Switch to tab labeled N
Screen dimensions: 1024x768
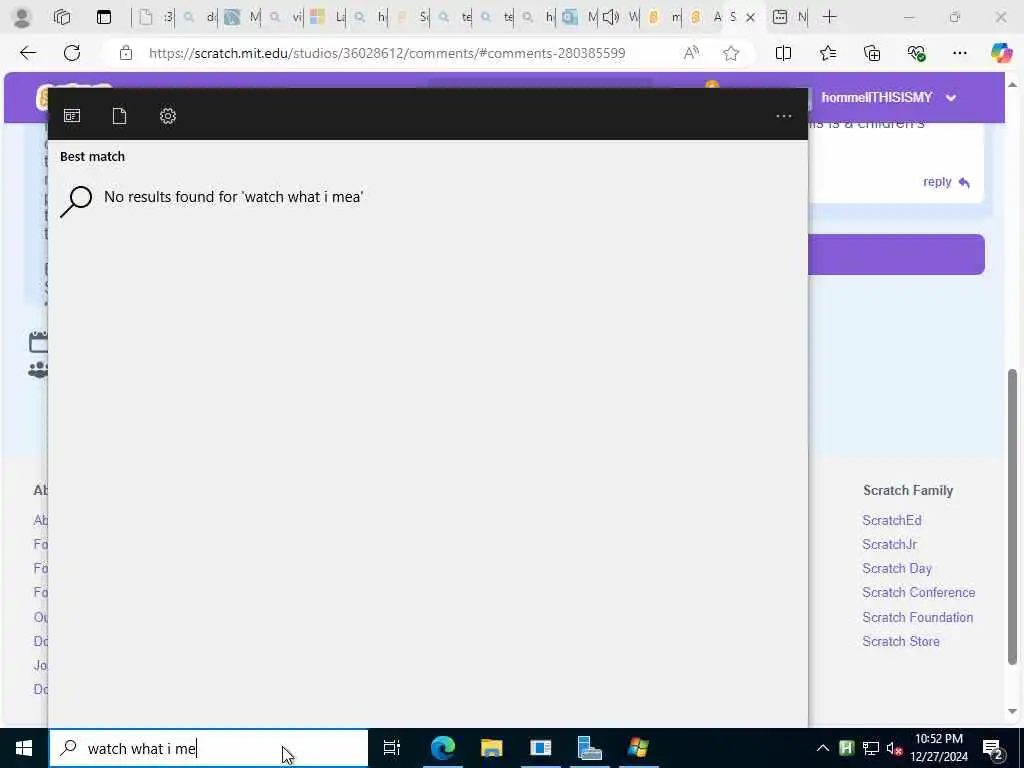[x=790, y=18]
